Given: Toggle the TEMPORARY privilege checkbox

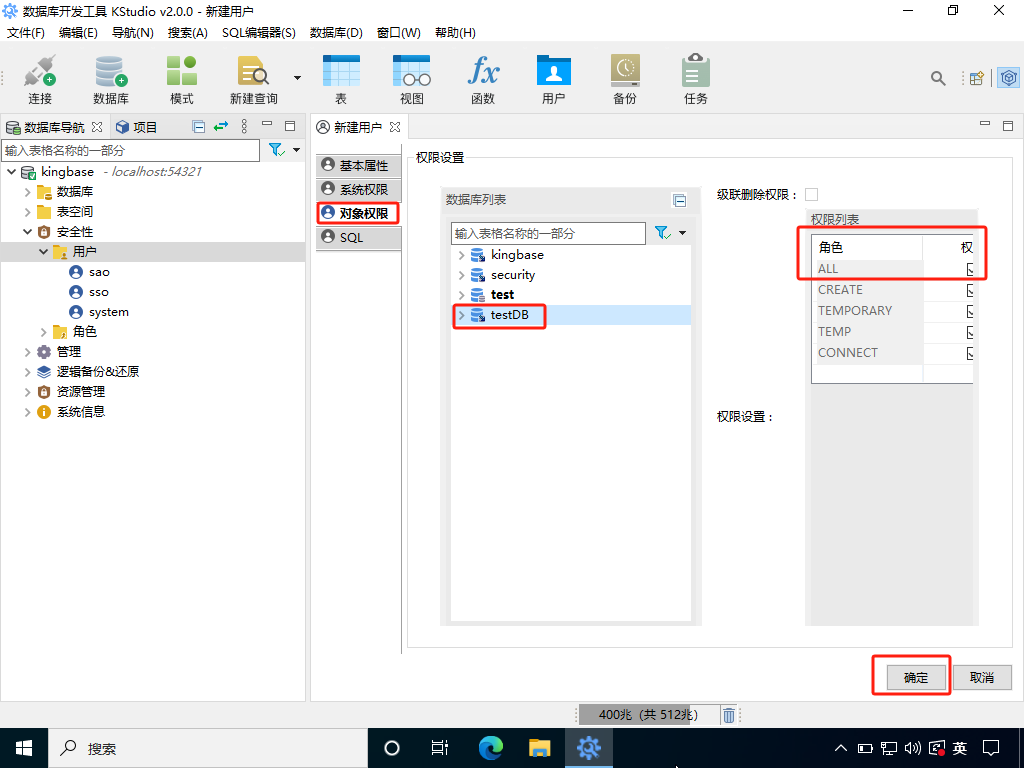Looking at the screenshot, I should click(x=970, y=311).
